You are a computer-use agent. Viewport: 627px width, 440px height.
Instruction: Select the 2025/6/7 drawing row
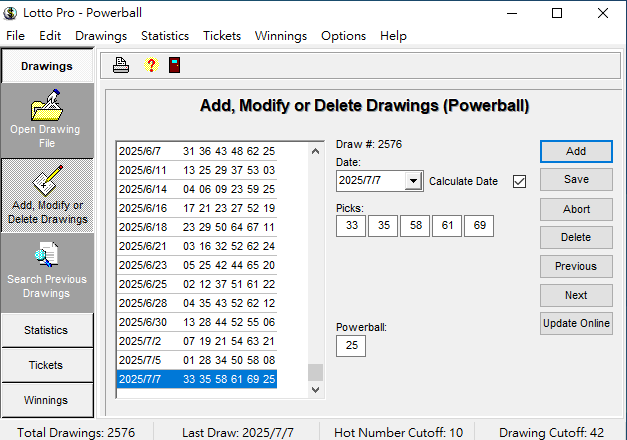(197, 151)
